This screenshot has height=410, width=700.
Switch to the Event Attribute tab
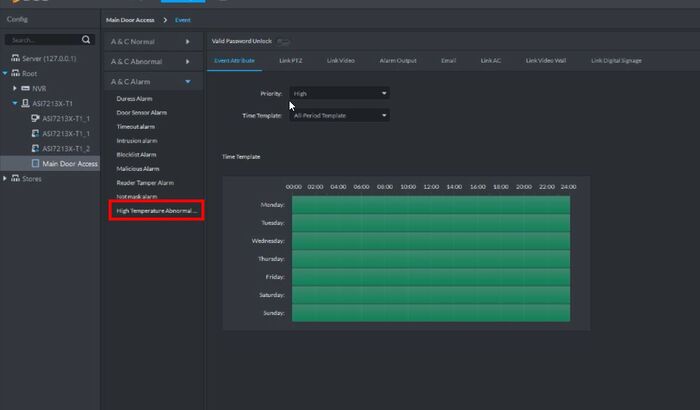pos(234,60)
